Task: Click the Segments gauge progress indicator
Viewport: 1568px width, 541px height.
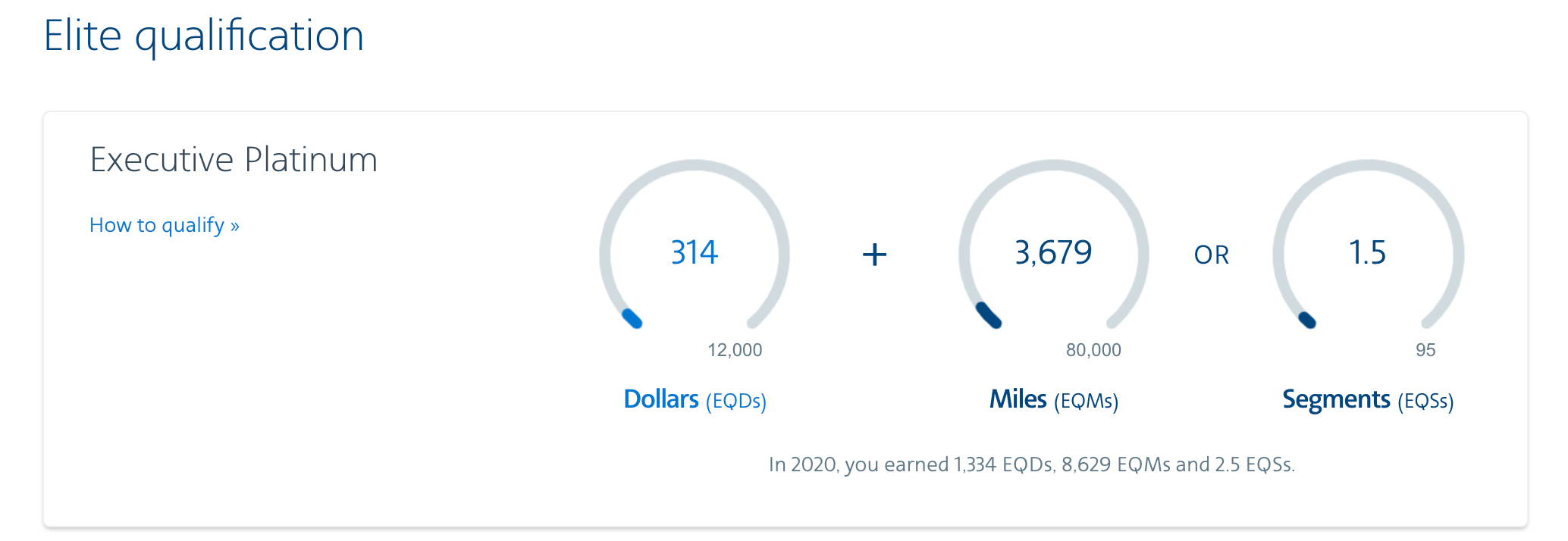Action: coord(1307,321)
